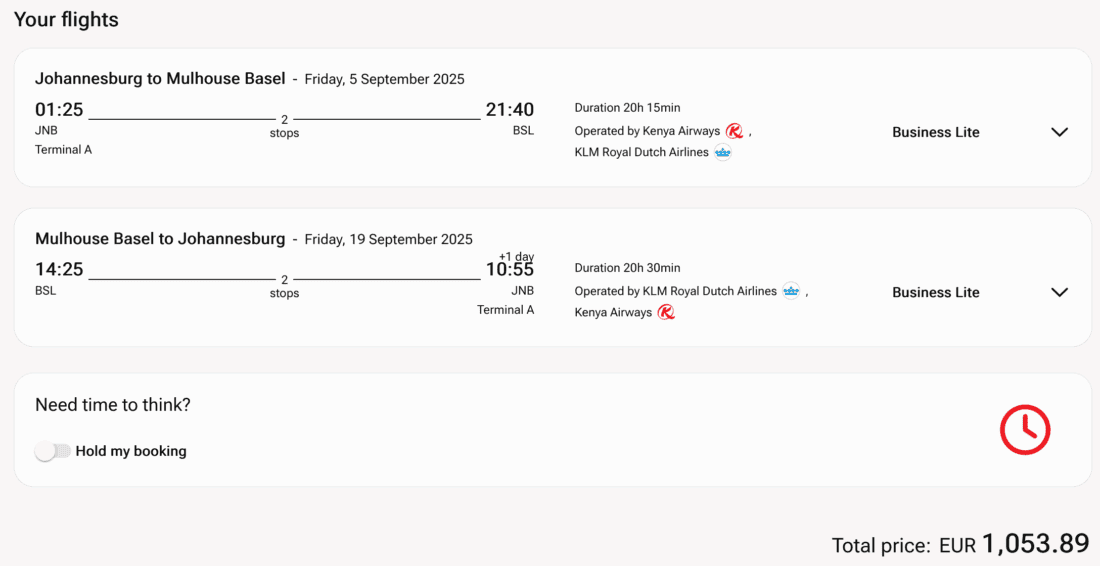Click the 01:25 departure time
This screenshot has width=1100, height=566.
pos(59,109)
